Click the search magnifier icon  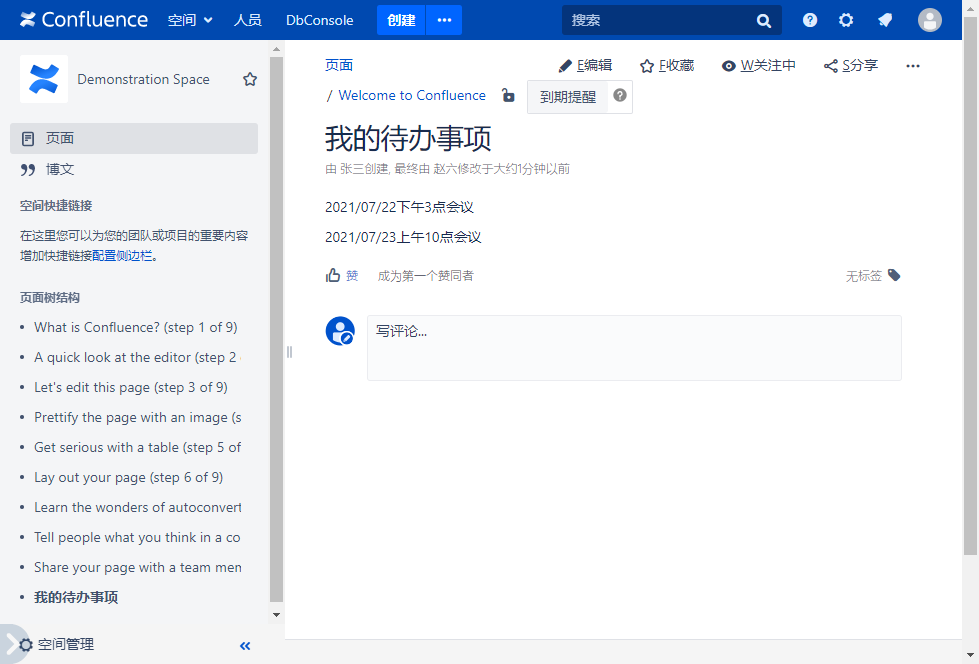pos(764,20)
